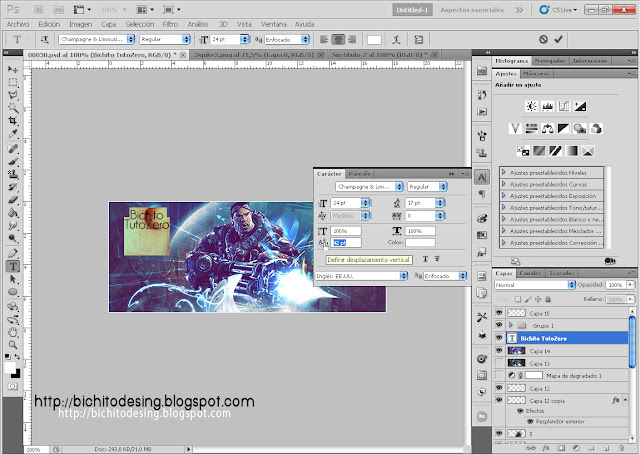Open the layer blend mode Normal dropdown
Screen dimensions: 640x454
535,285
